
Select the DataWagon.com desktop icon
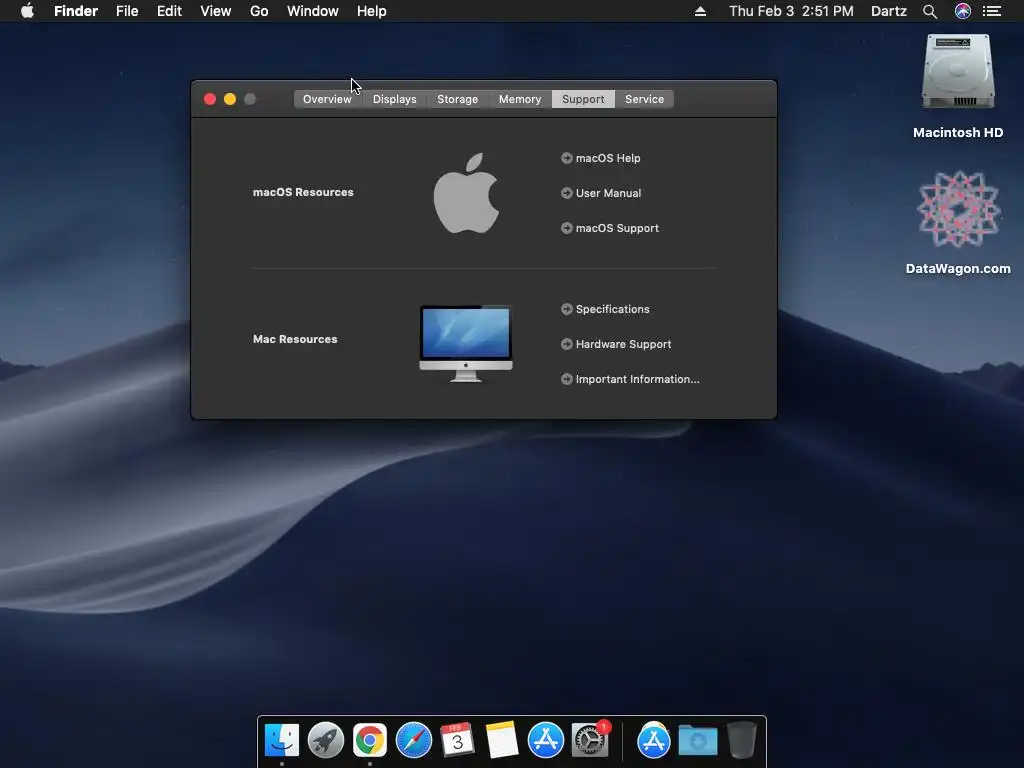pos(958,210)
